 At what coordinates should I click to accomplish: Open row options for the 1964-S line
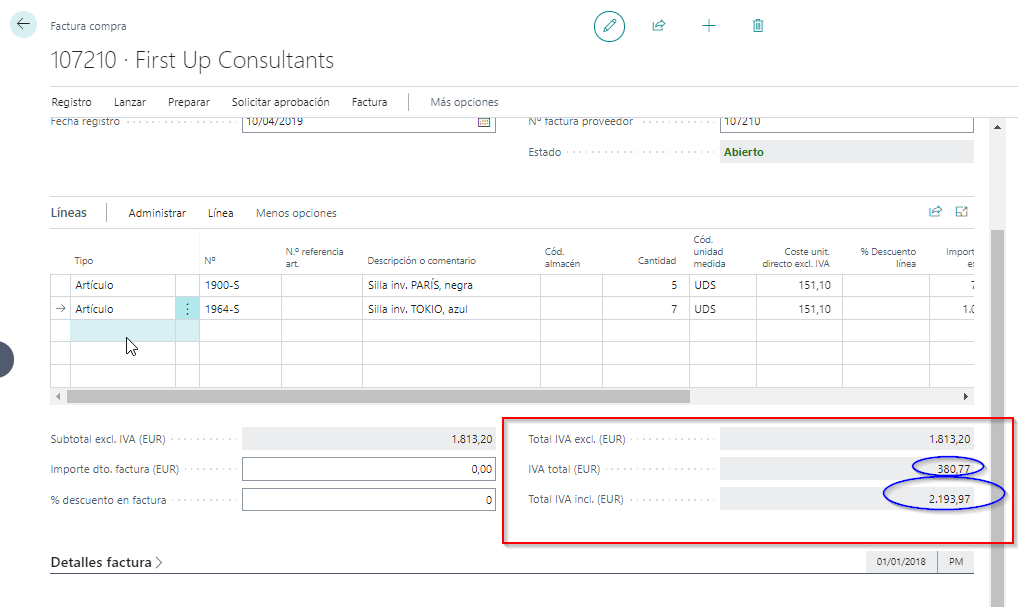click(187, 309)
